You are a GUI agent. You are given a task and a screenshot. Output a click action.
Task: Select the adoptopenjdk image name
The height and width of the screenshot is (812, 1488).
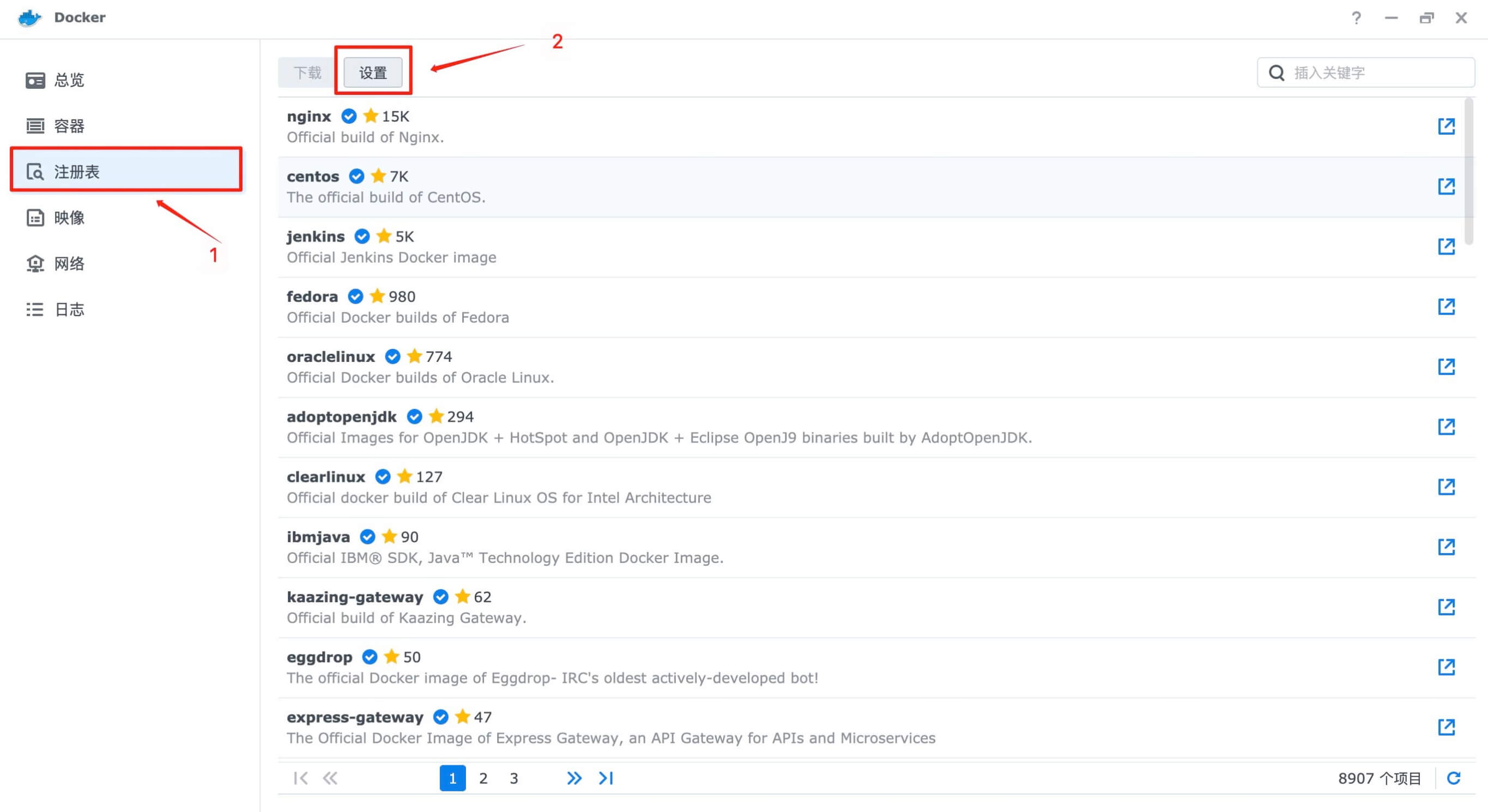point(341,416)
